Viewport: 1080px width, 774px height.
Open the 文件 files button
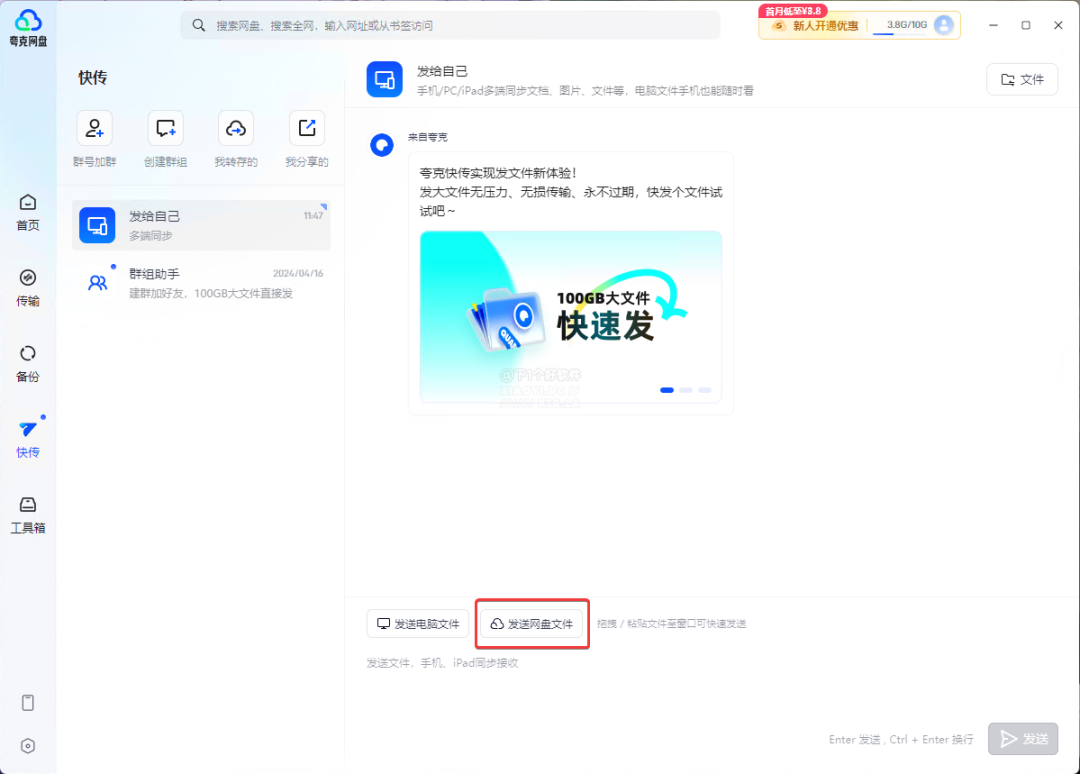point(1022,79)
